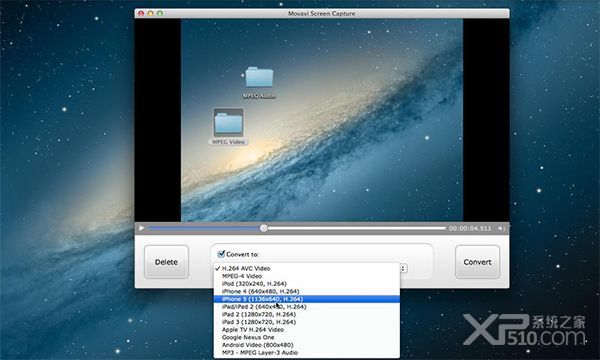Close the Movavi Screen Capture window

click(141, 13)
